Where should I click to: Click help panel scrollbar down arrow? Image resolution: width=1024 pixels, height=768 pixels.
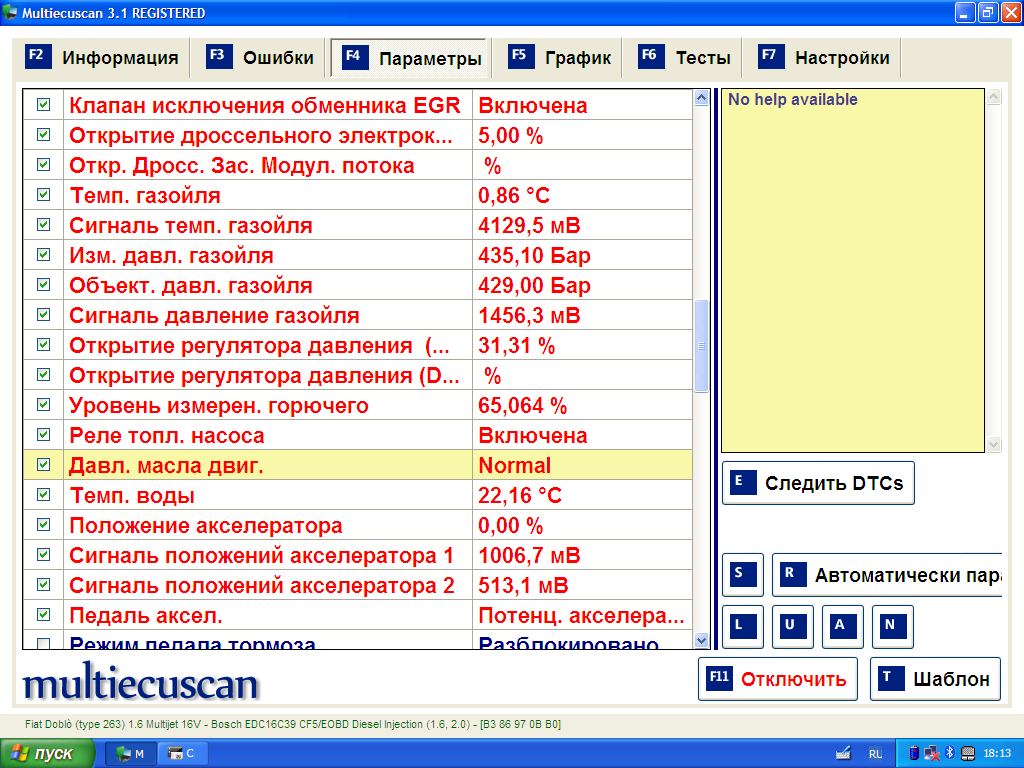point(994,445)
